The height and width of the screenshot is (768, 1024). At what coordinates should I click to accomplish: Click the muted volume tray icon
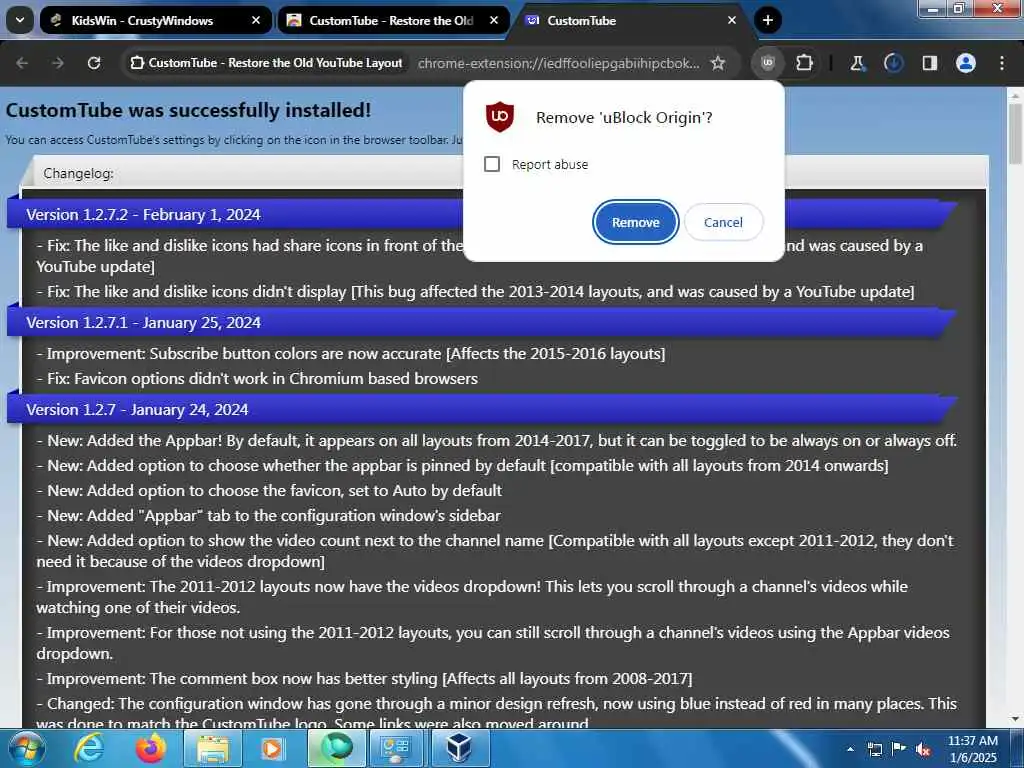pos(923,749)
